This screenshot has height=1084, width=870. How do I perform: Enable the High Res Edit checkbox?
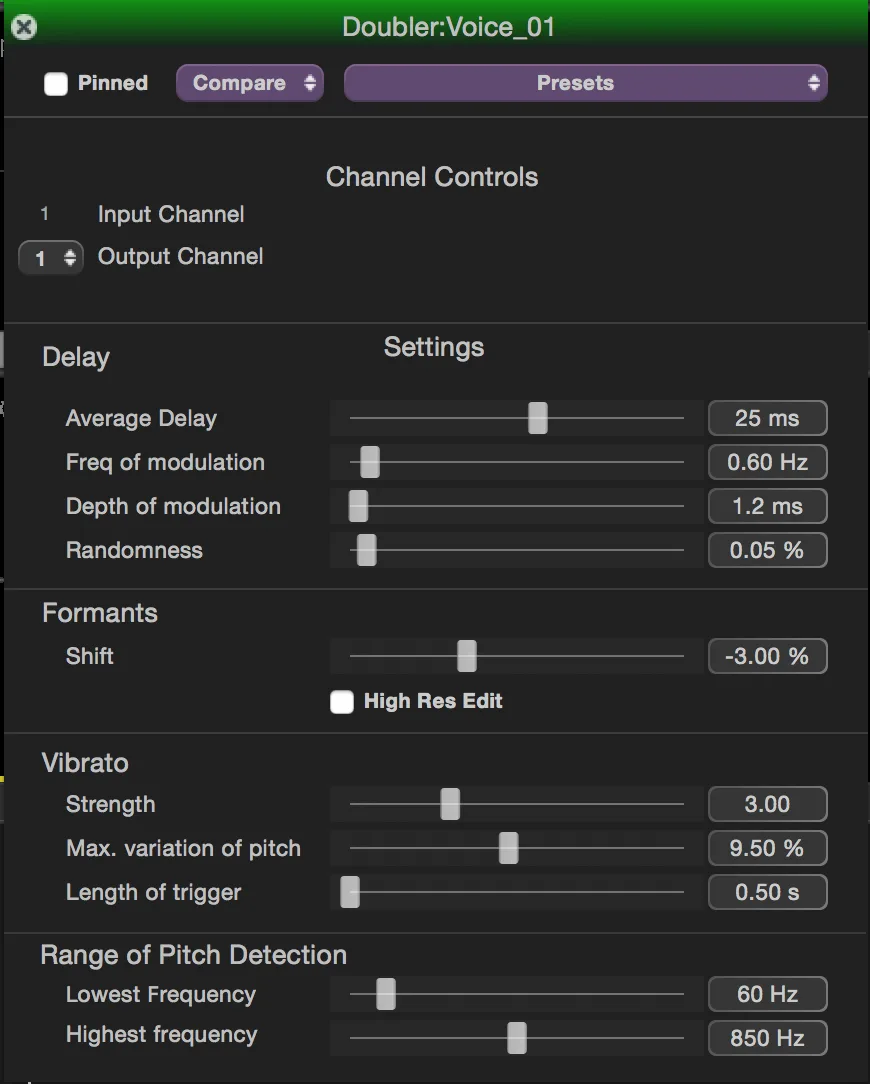click(342, 702)
